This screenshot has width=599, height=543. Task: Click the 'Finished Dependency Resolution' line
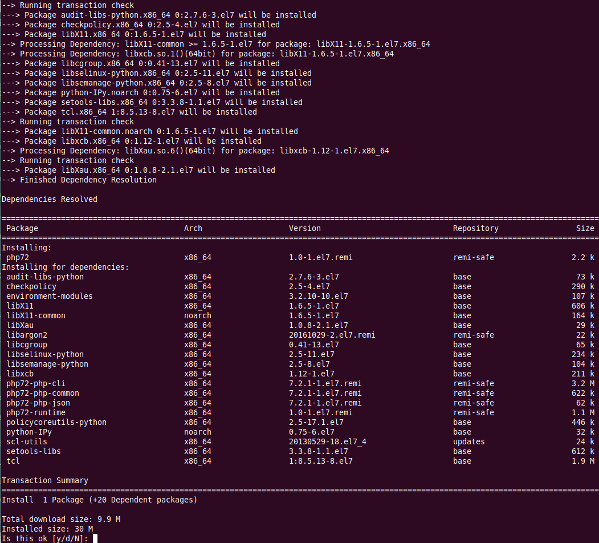79,180
